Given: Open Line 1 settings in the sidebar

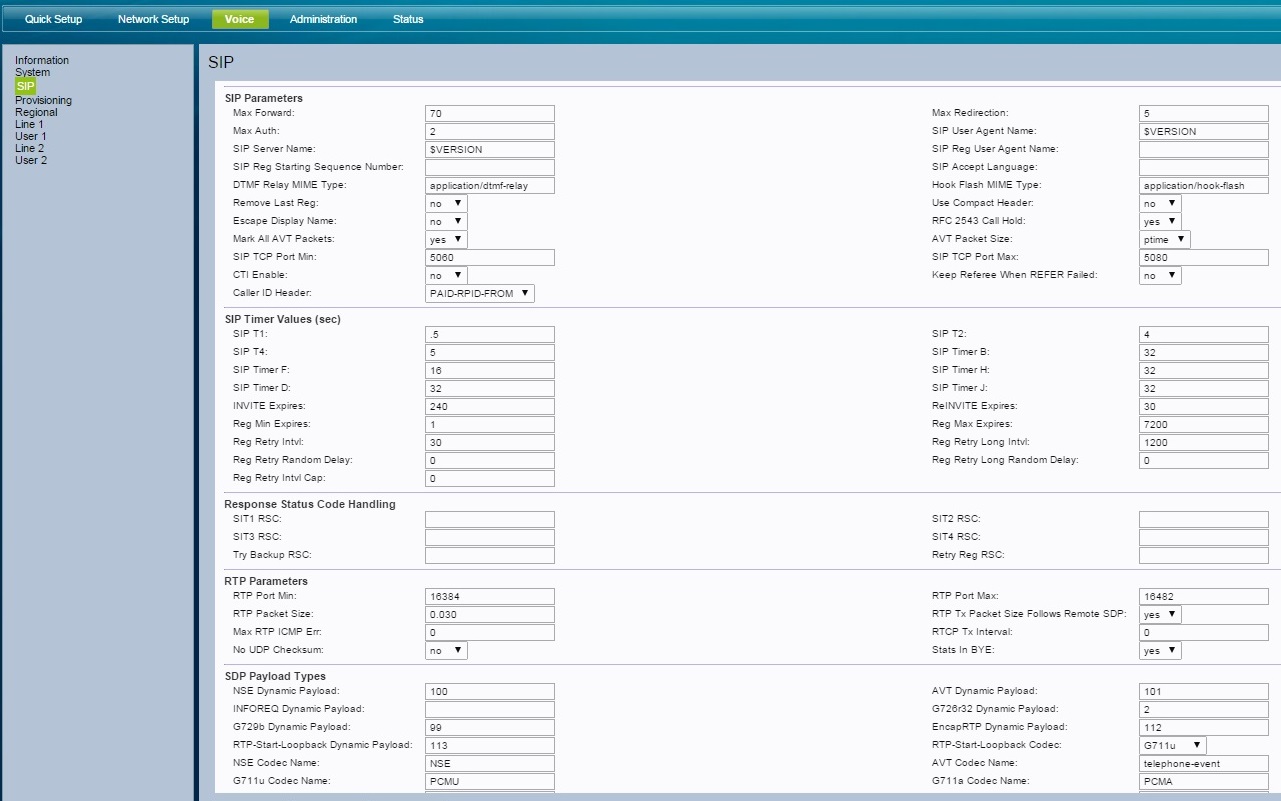Looking at the screenshot, I should (29, 124).
